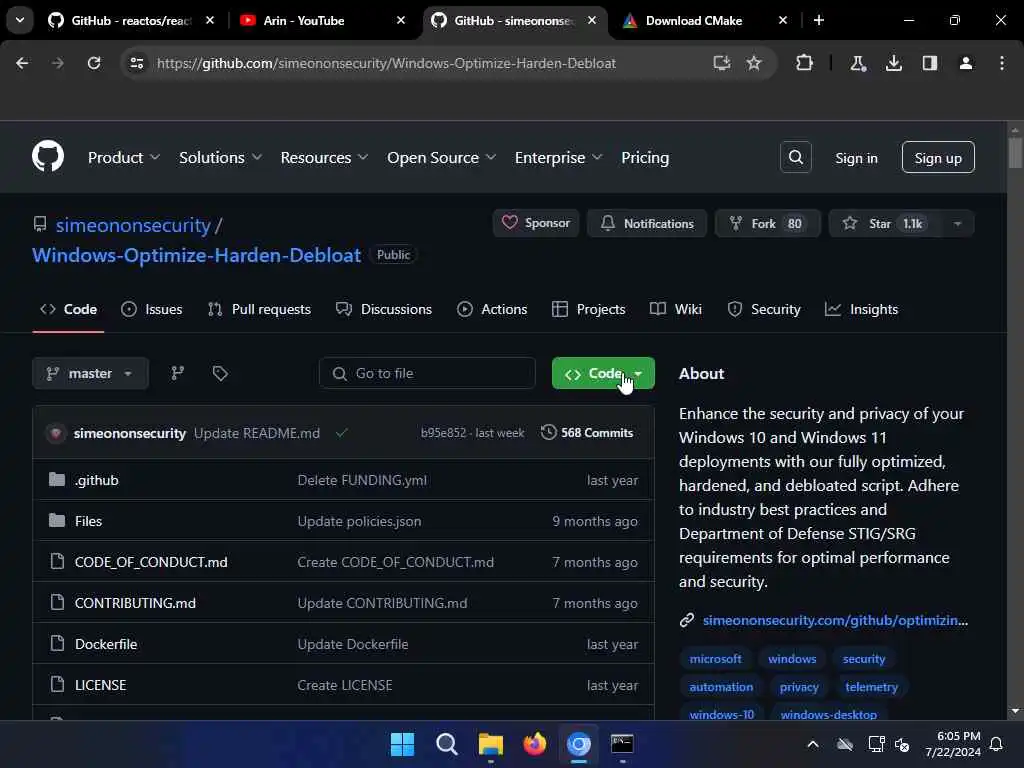Open the Security tab
The image size is (1024, 768).
tap(763, 309)
